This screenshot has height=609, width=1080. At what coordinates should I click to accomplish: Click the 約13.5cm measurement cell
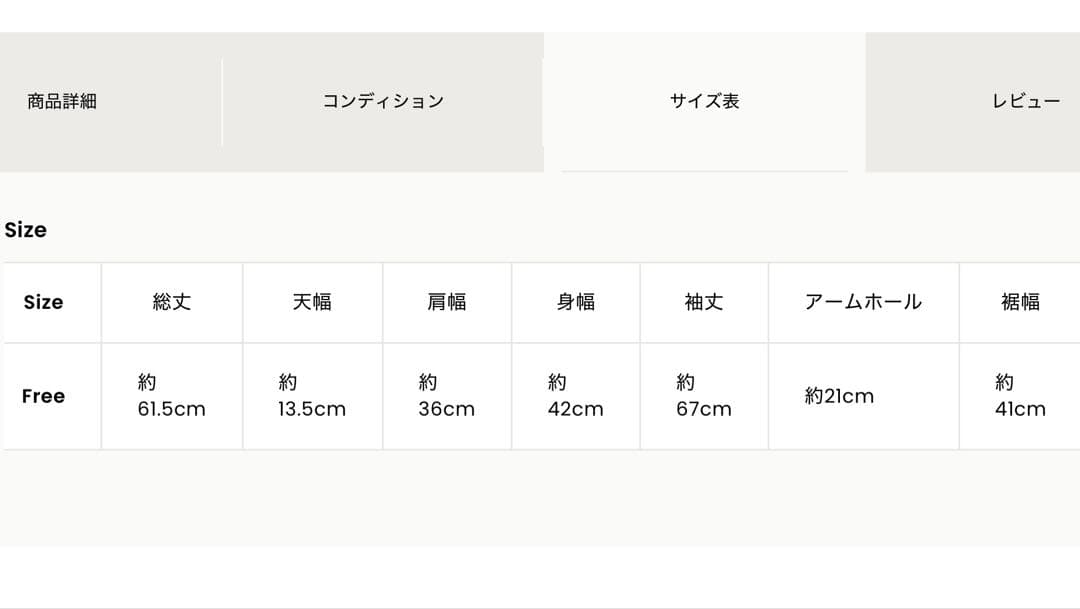(x=311, y=395)
